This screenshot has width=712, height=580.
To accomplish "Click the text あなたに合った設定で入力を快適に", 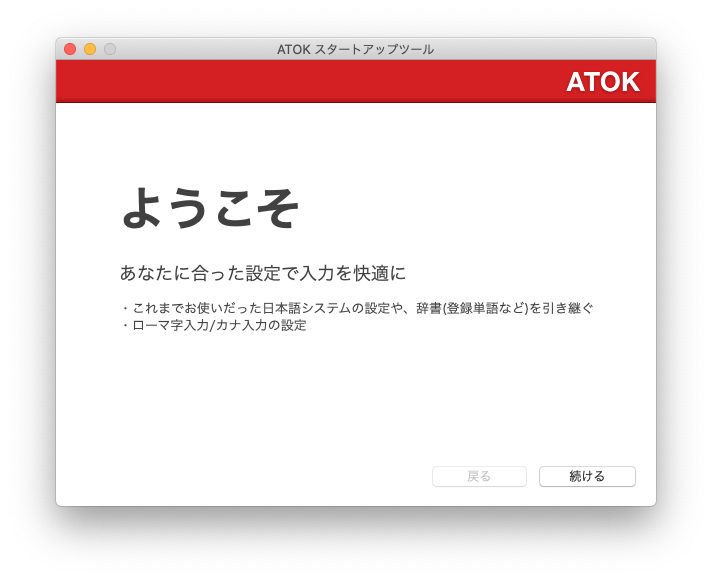I will click(262, 273).
